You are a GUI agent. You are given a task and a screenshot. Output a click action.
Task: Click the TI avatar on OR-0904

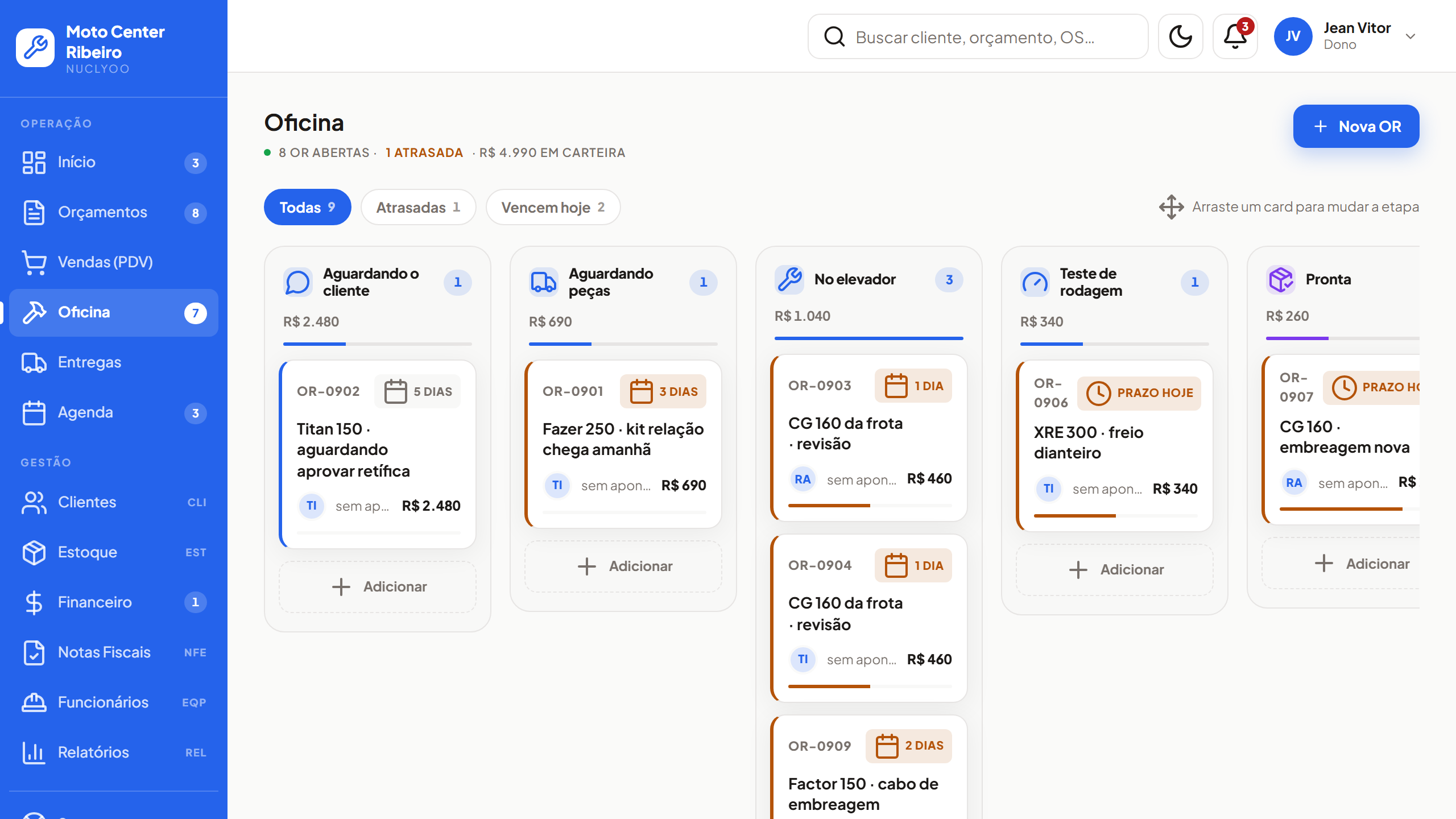click(803, 659)
